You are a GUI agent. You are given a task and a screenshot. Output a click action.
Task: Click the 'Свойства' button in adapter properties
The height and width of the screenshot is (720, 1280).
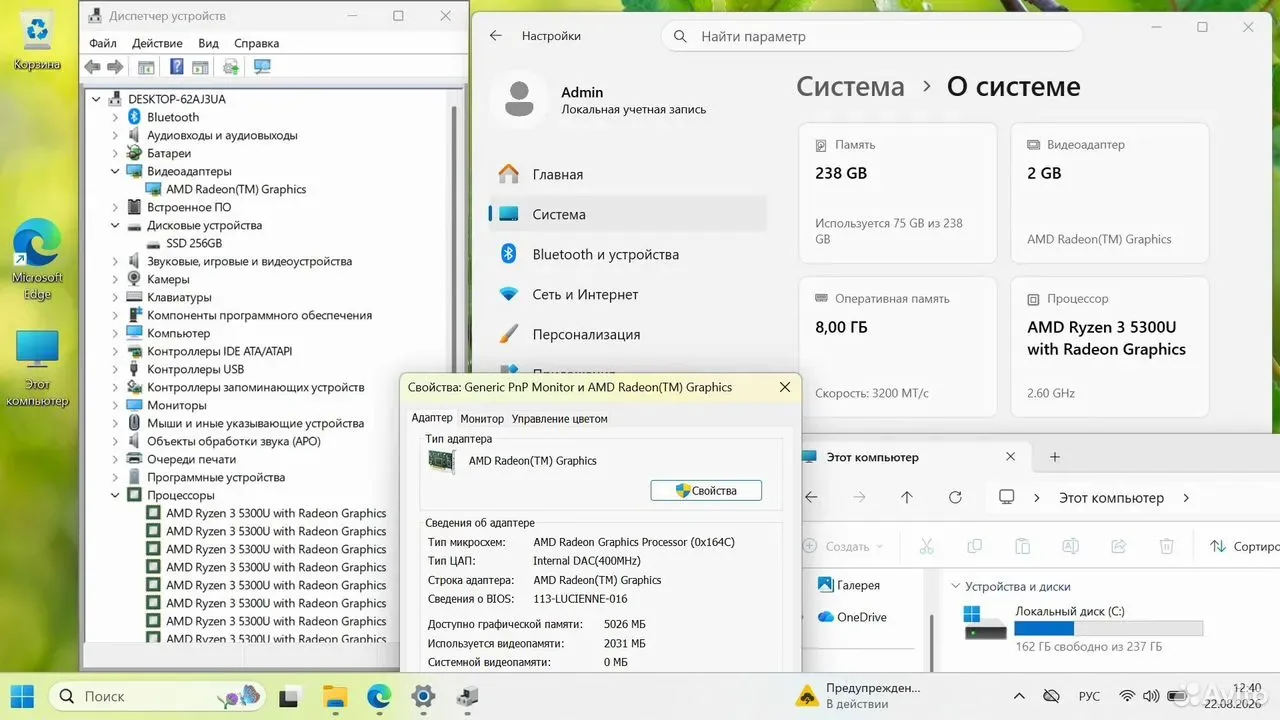(706, 490)
